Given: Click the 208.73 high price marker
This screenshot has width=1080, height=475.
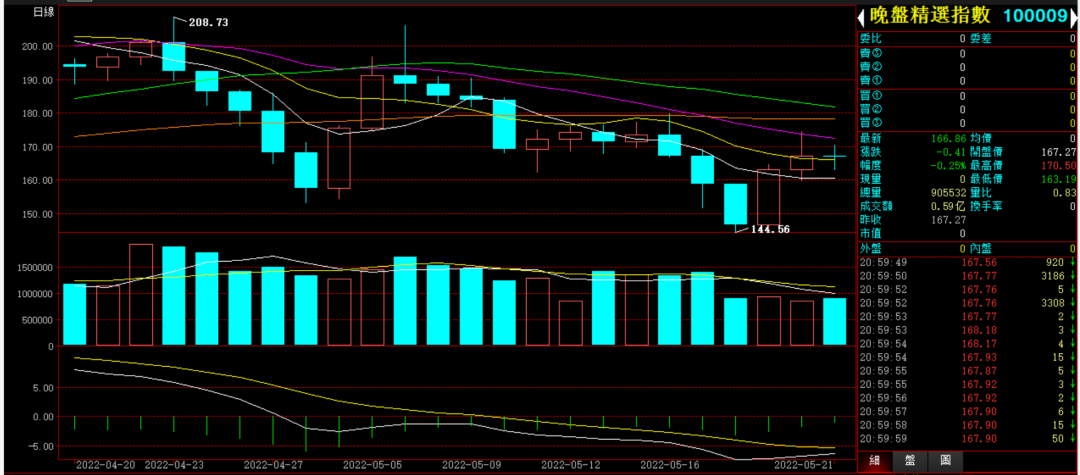Looking at the screenshot, I should click(x=207, y=22).
